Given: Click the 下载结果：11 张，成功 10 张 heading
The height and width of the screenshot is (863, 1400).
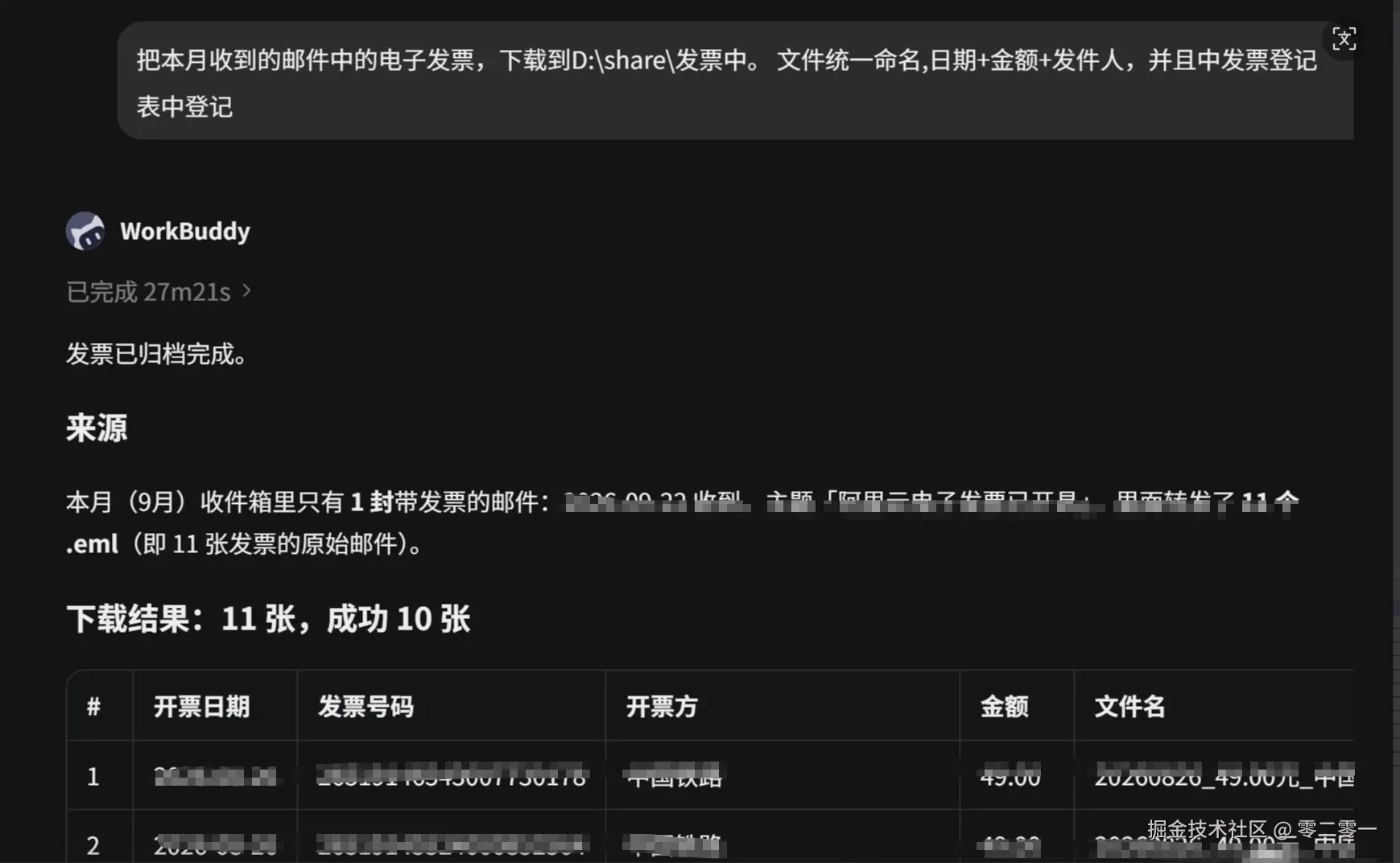Looking at the screenshot, I should coord(269,618).
